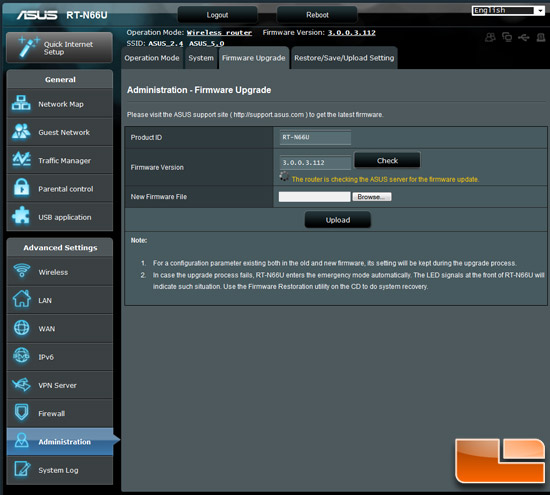
Task: Click the System Log notepad icon
Action: coord(22,469)
